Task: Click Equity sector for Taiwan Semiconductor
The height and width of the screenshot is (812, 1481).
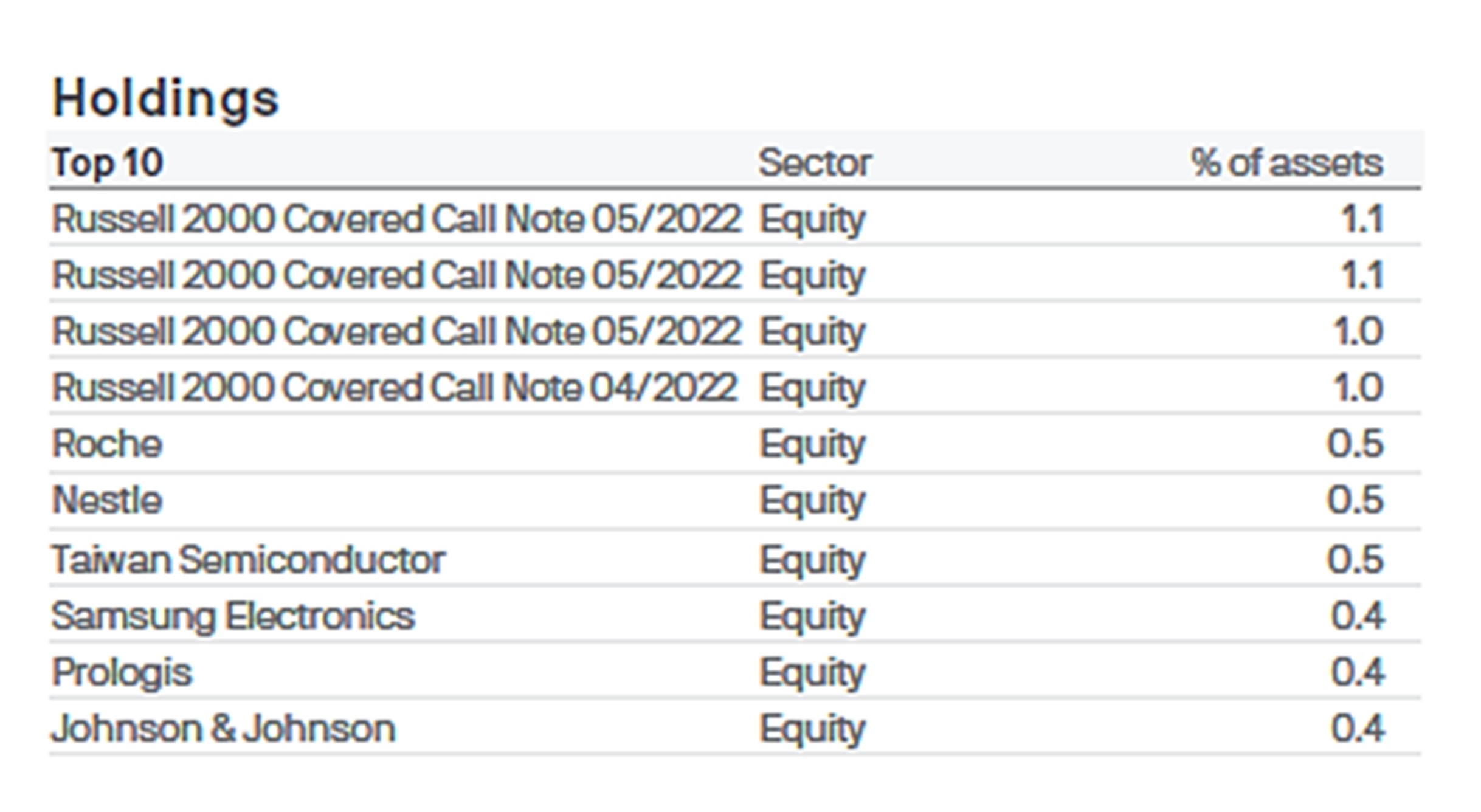Action: click(x=812, y=560)
